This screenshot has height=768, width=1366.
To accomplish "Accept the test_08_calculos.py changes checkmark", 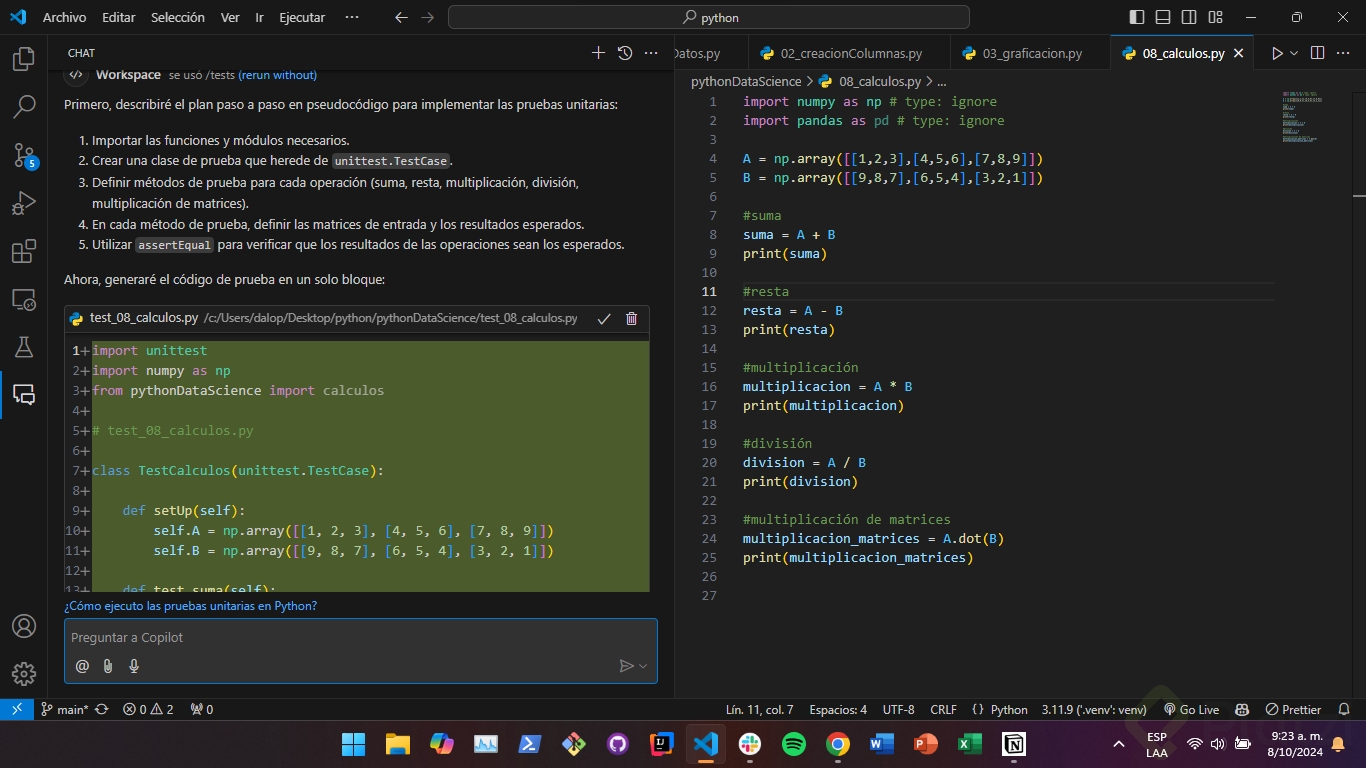I will tap(604, 318).
